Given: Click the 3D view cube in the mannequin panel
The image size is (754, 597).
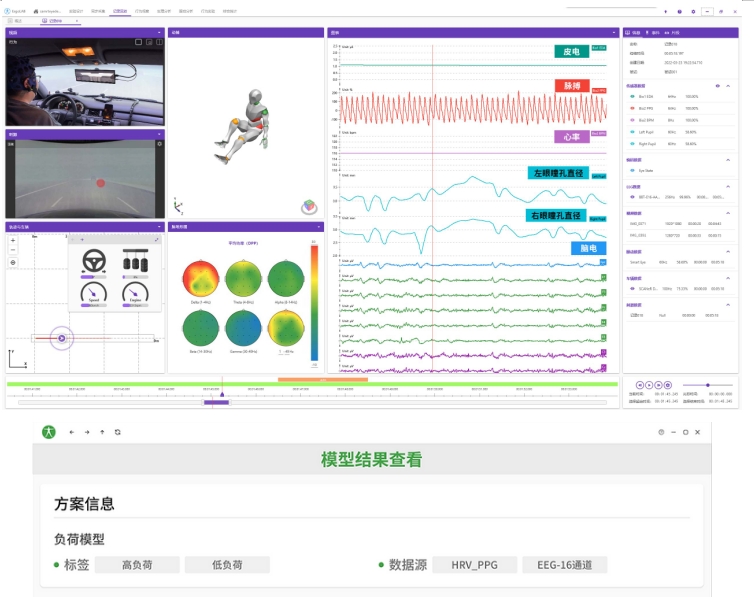Looking at the screenshot, I should [308, 207].
